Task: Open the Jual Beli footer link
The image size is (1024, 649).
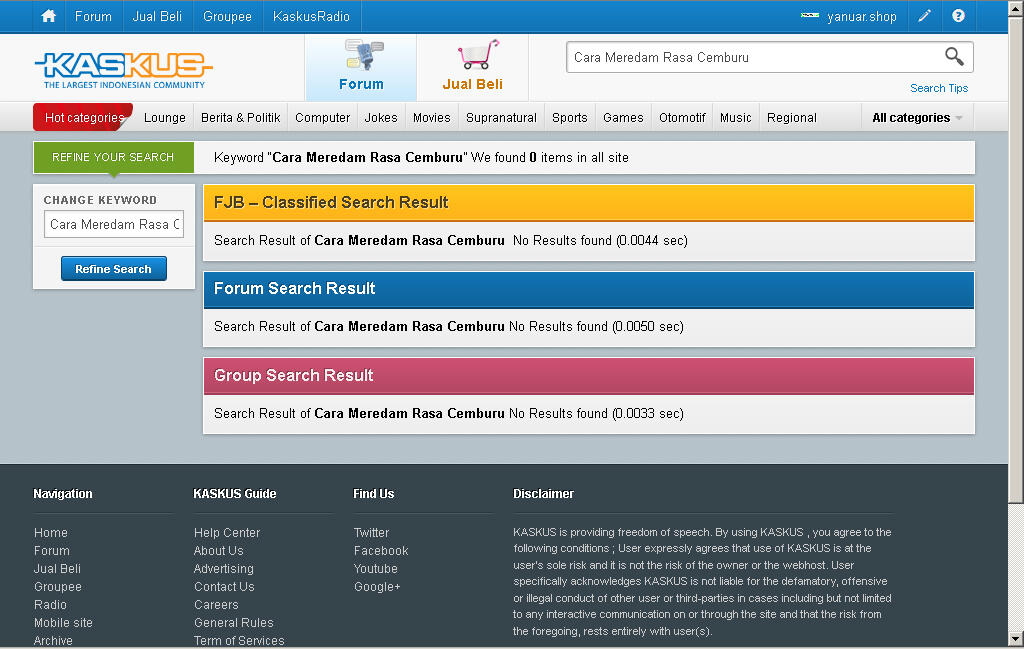Action: [57, 569]
